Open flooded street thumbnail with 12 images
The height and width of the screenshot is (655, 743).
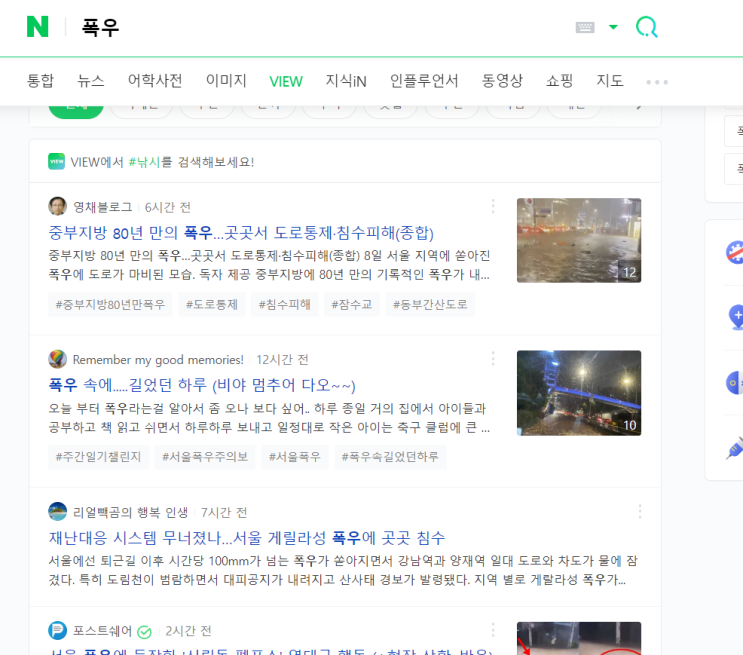579,240
